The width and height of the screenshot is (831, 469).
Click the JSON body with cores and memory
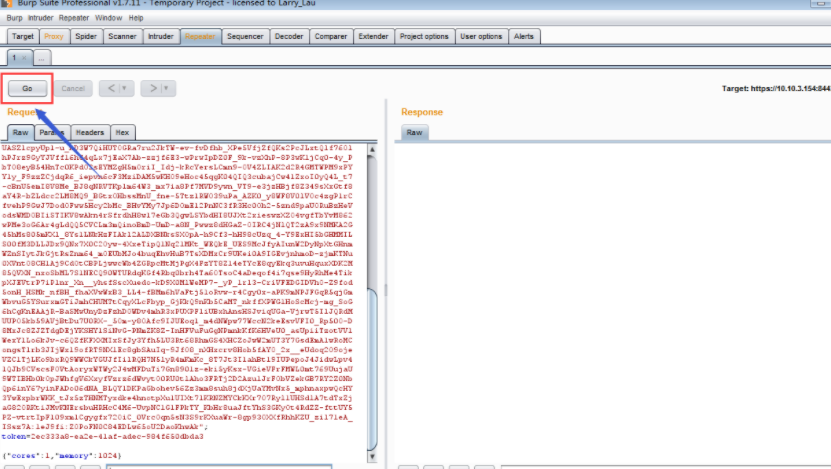click(61, 456)
